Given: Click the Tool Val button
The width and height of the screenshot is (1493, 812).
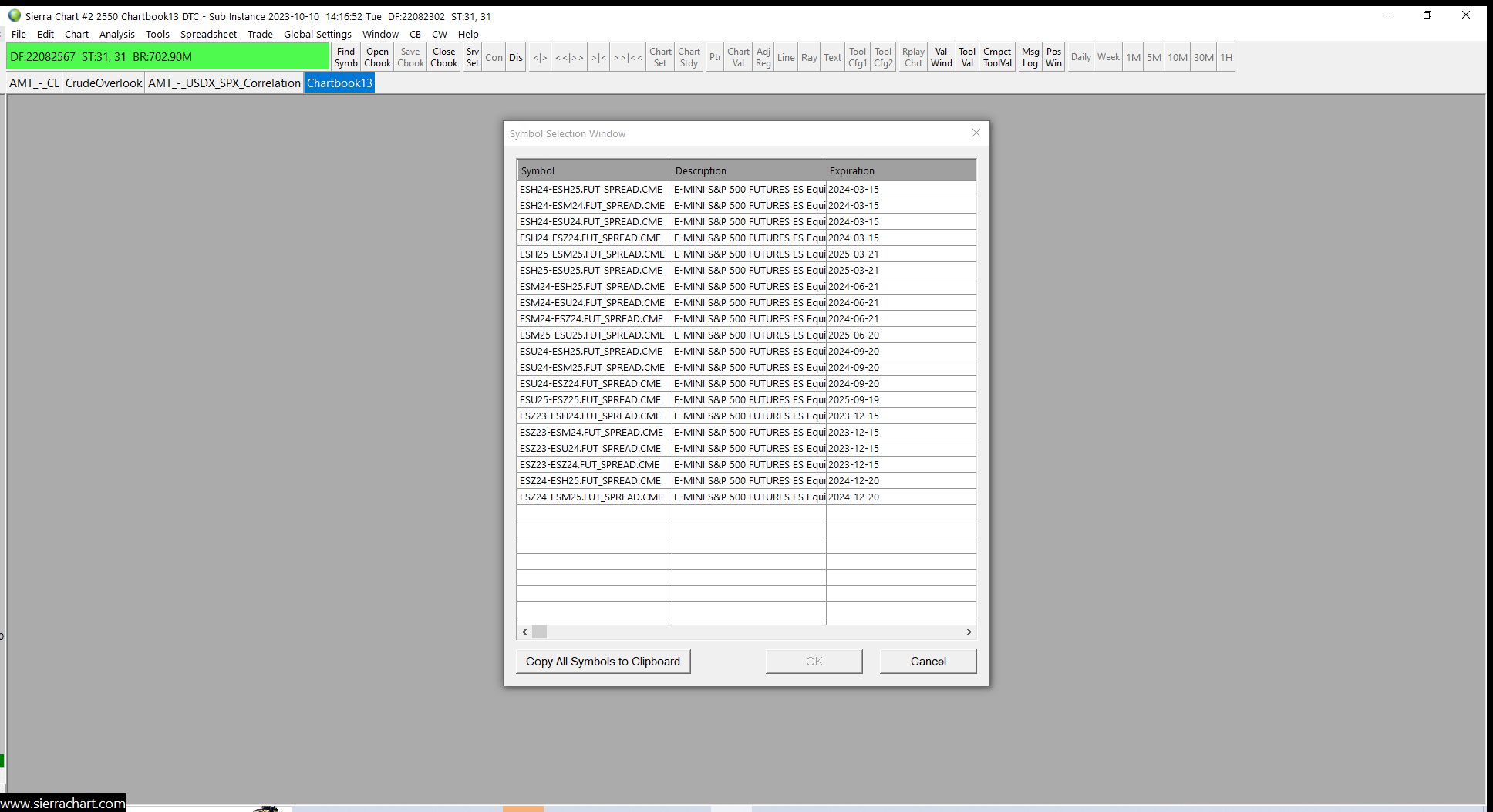Looking at the screenshot, I should click(968, 57).
